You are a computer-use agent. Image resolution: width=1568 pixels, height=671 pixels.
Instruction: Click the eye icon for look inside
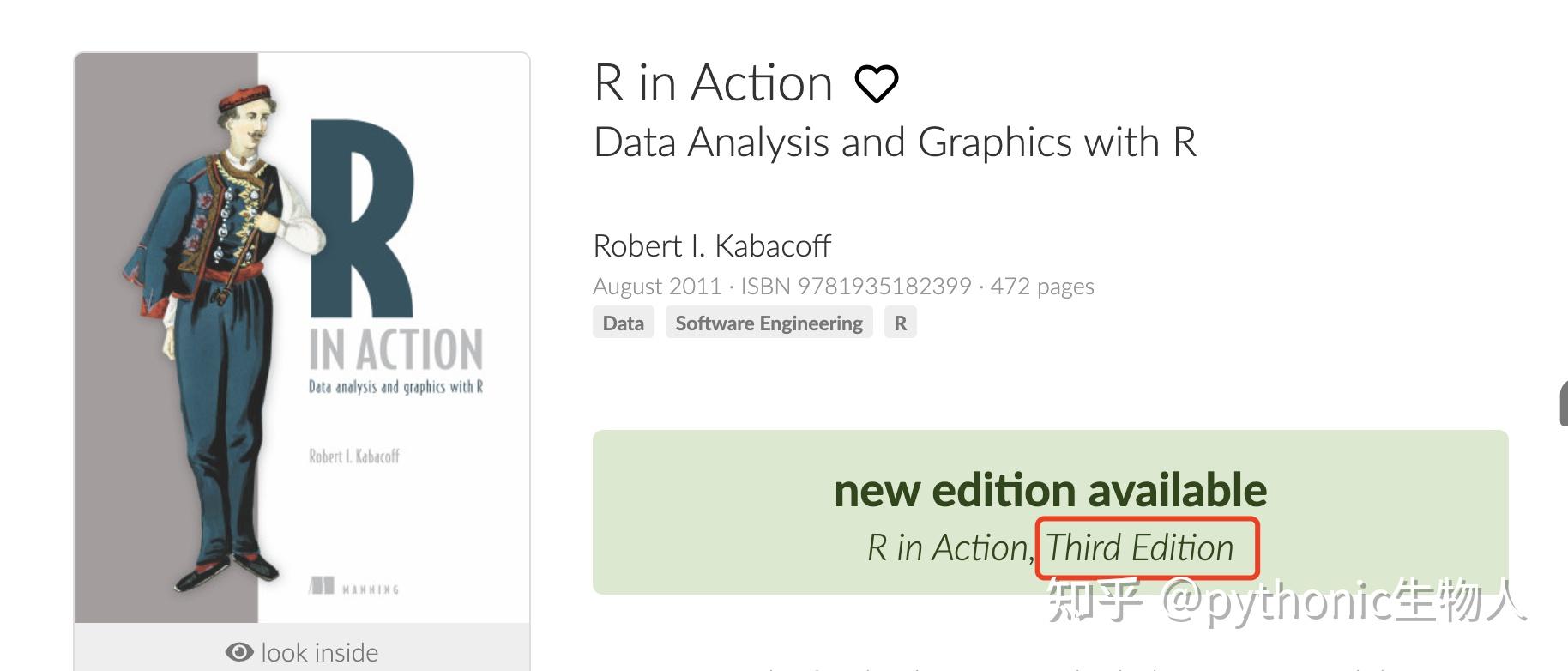[x=239, y=652]
